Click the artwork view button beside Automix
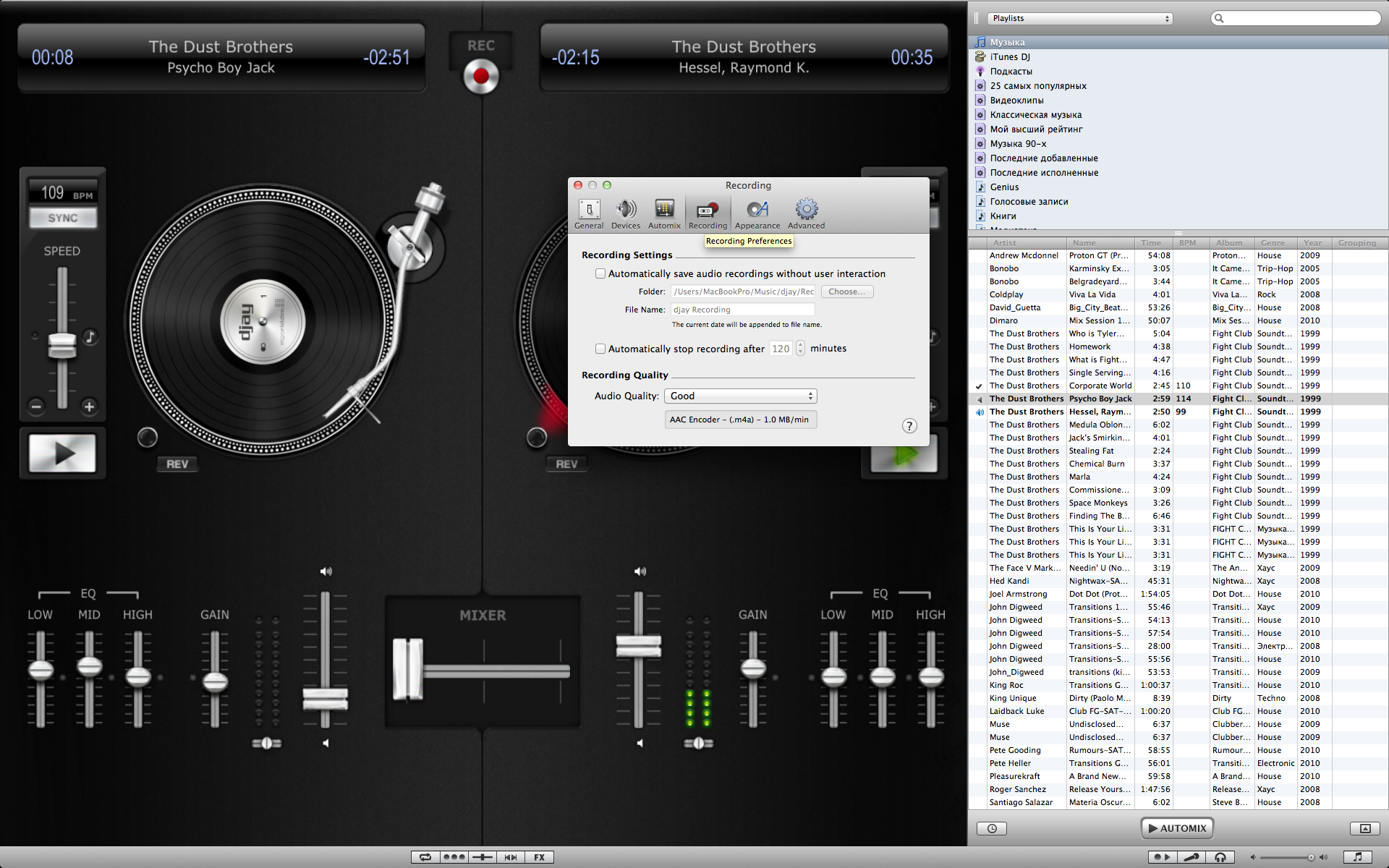The width and height of the screenshot is (1389, 868). click(1365, 829)
